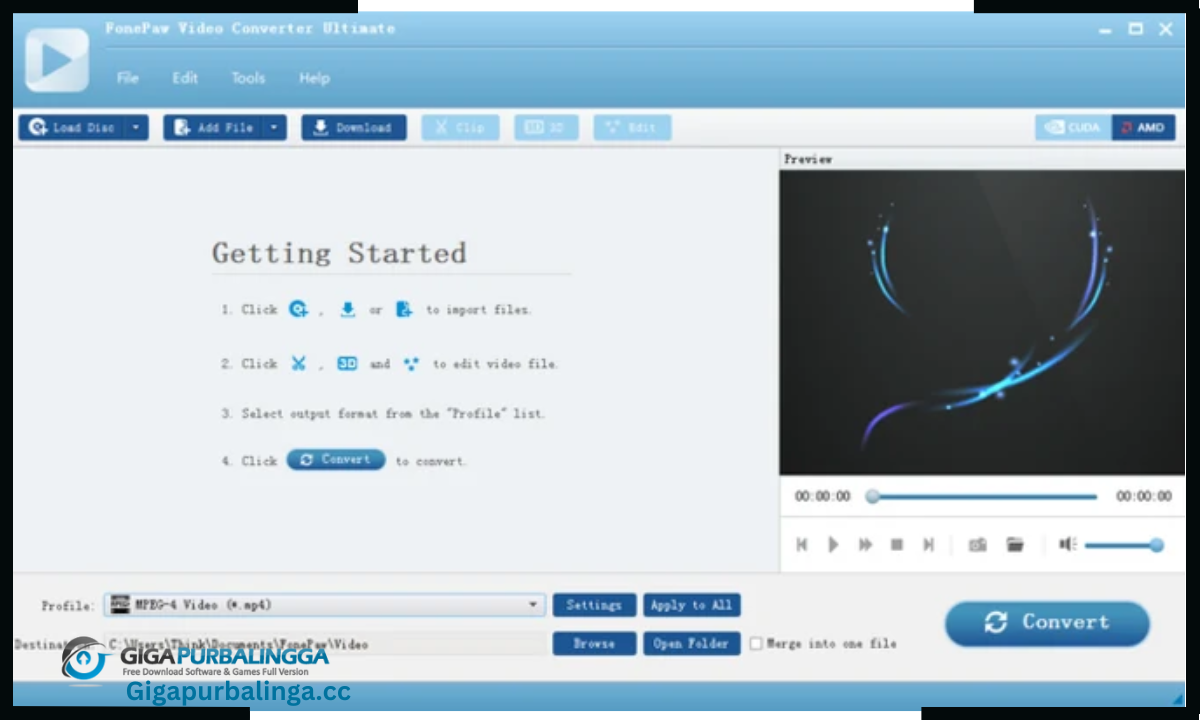This screenshot has height=720, width=1200.
Task: Adjust the volume slider
Action: [1124, 545]
